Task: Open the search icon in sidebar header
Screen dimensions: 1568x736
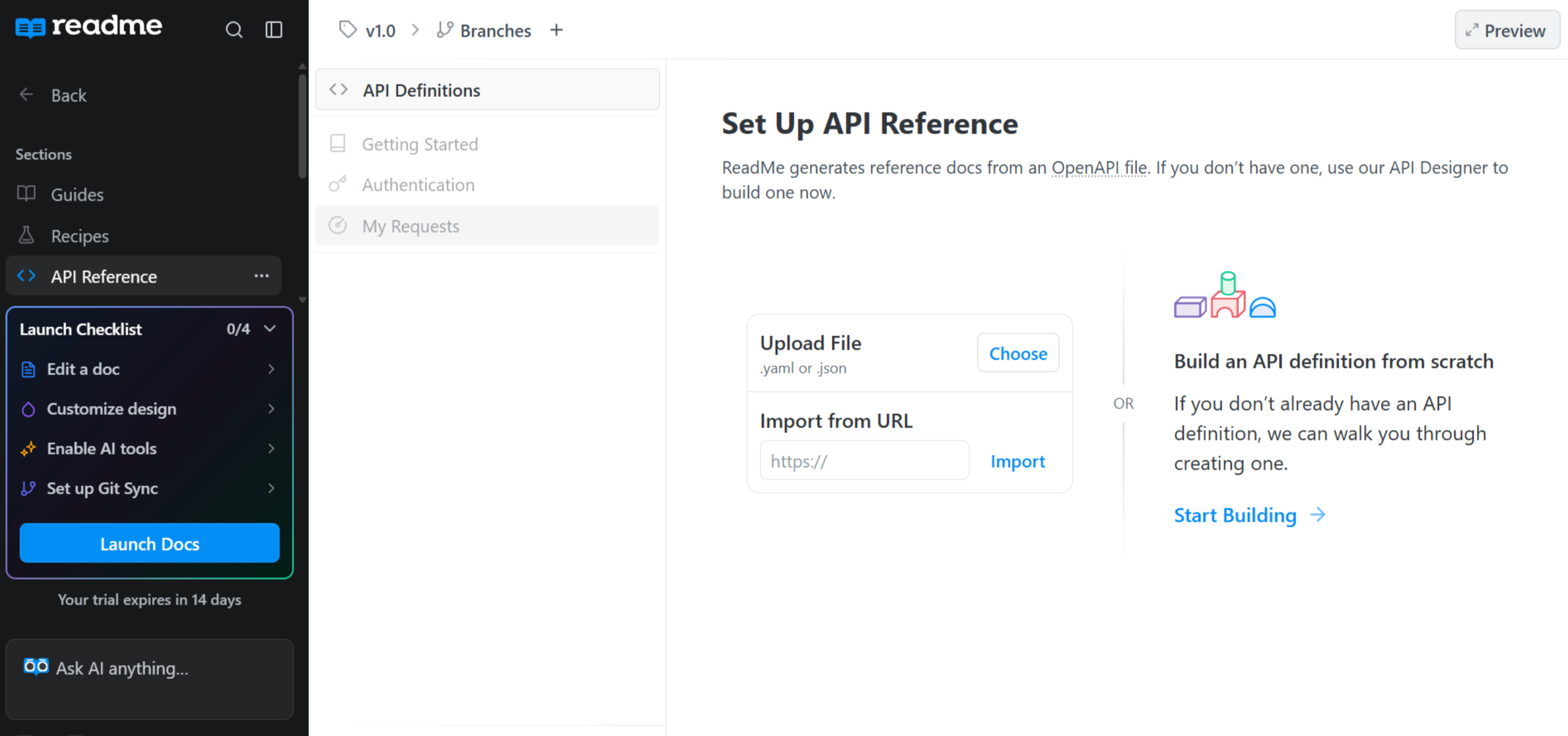Action: click(233, 30)
